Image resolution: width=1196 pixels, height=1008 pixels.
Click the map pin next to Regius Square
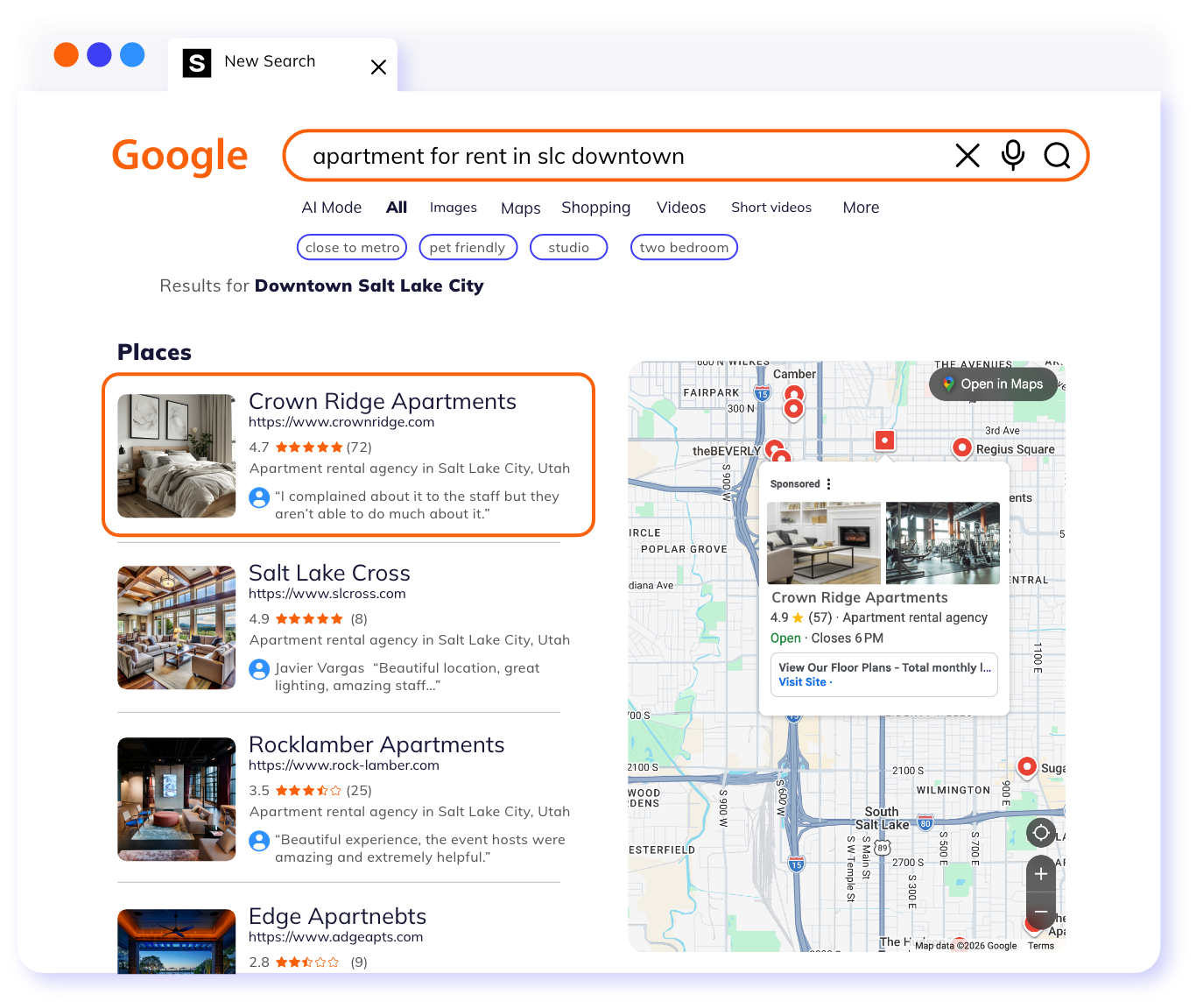(962, 448)
